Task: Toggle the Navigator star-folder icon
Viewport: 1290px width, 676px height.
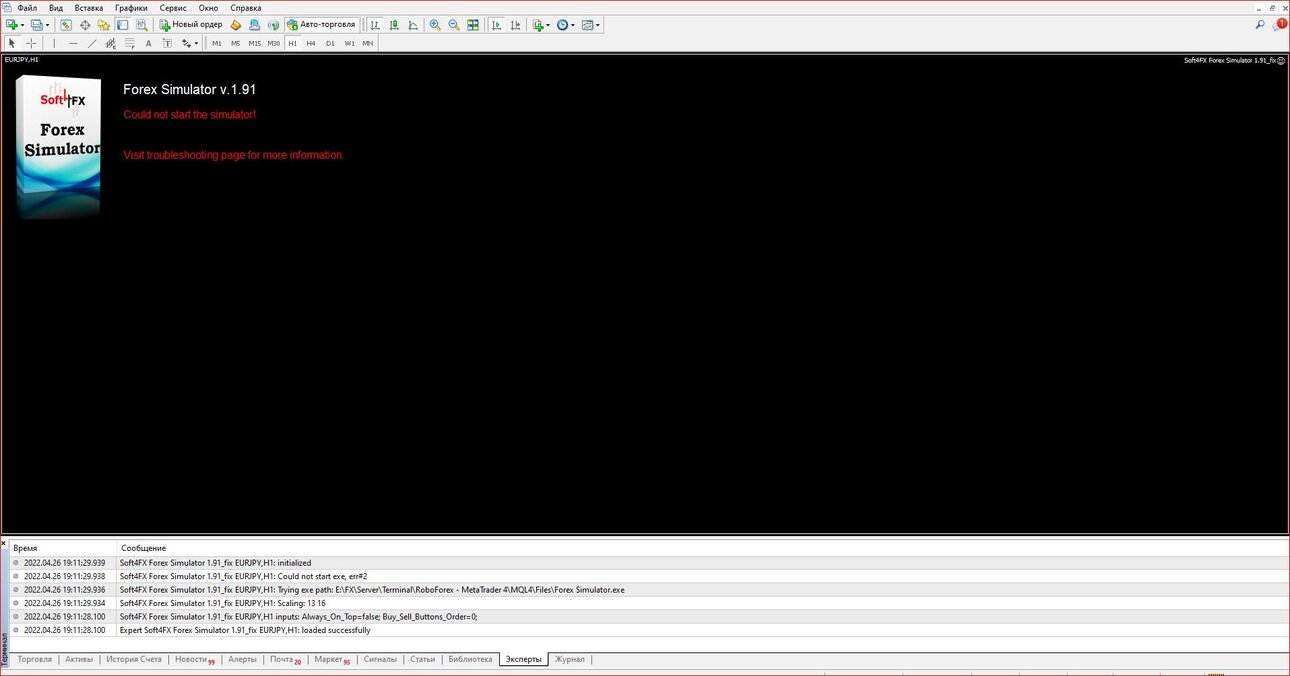Action: (103, 25)
